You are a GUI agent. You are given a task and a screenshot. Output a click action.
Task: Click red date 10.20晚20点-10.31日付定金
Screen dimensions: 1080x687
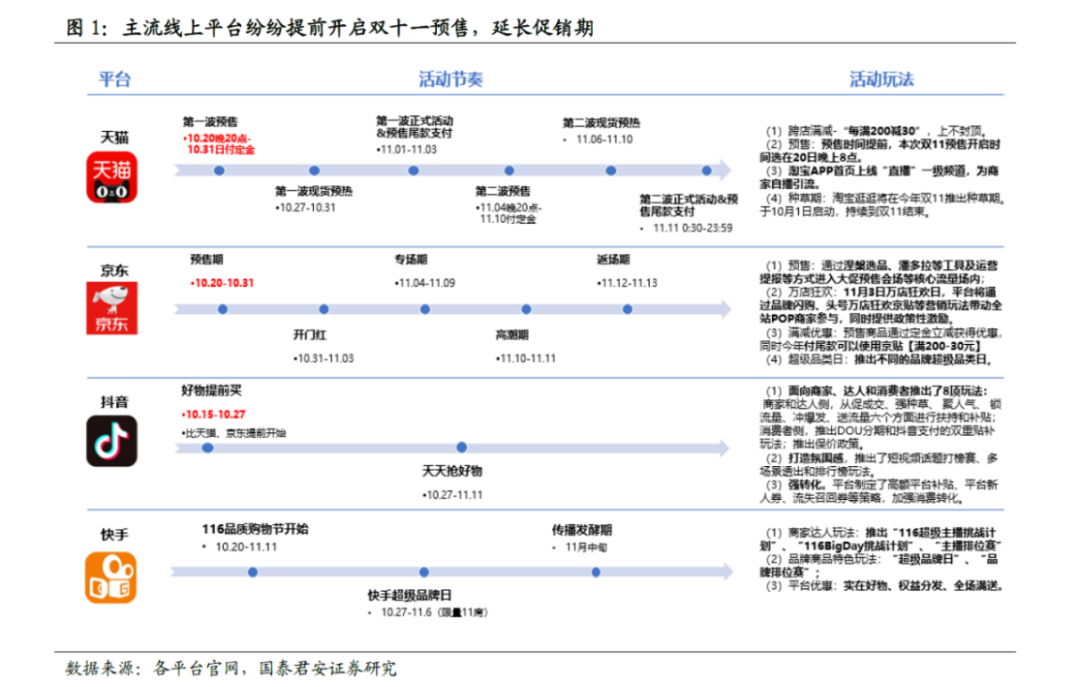pos(219,144)
